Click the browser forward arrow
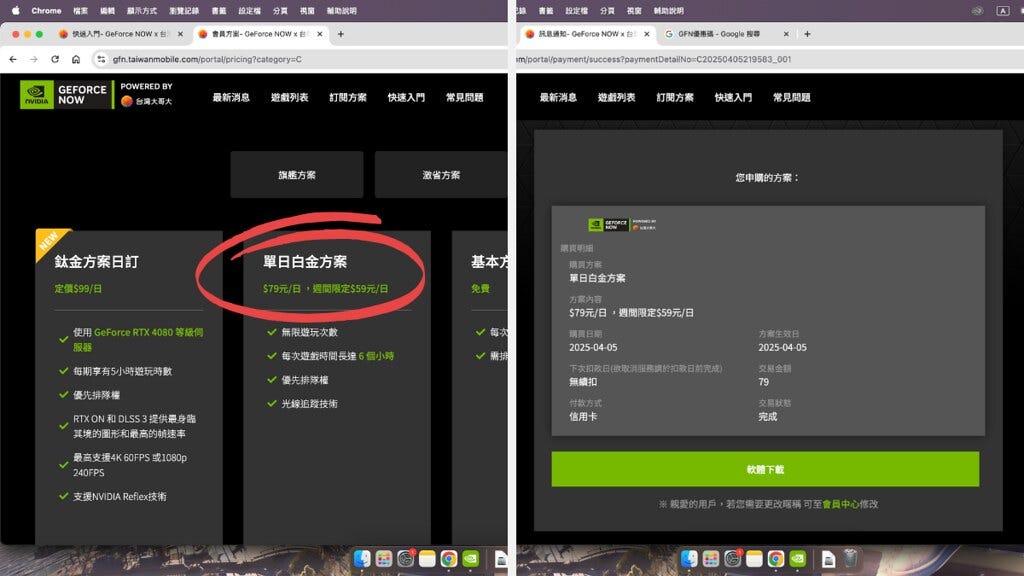Viewport: 1024px width, 576px height. (35, 59)
